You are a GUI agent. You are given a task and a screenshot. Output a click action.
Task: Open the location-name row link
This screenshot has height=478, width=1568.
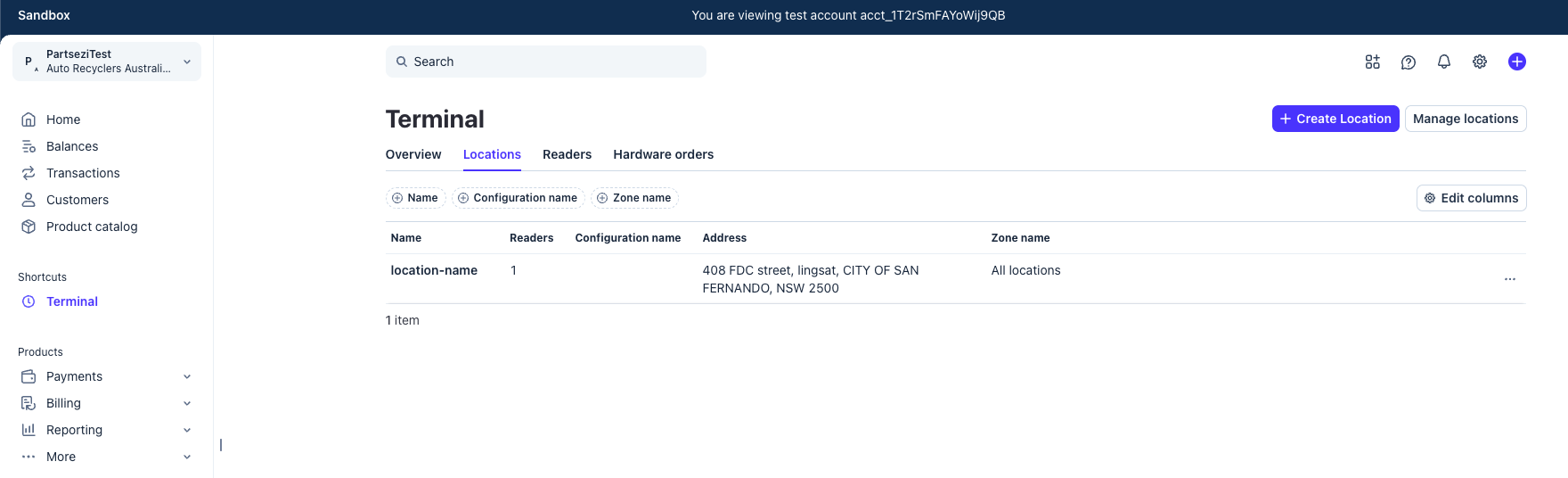click(434, 270)
